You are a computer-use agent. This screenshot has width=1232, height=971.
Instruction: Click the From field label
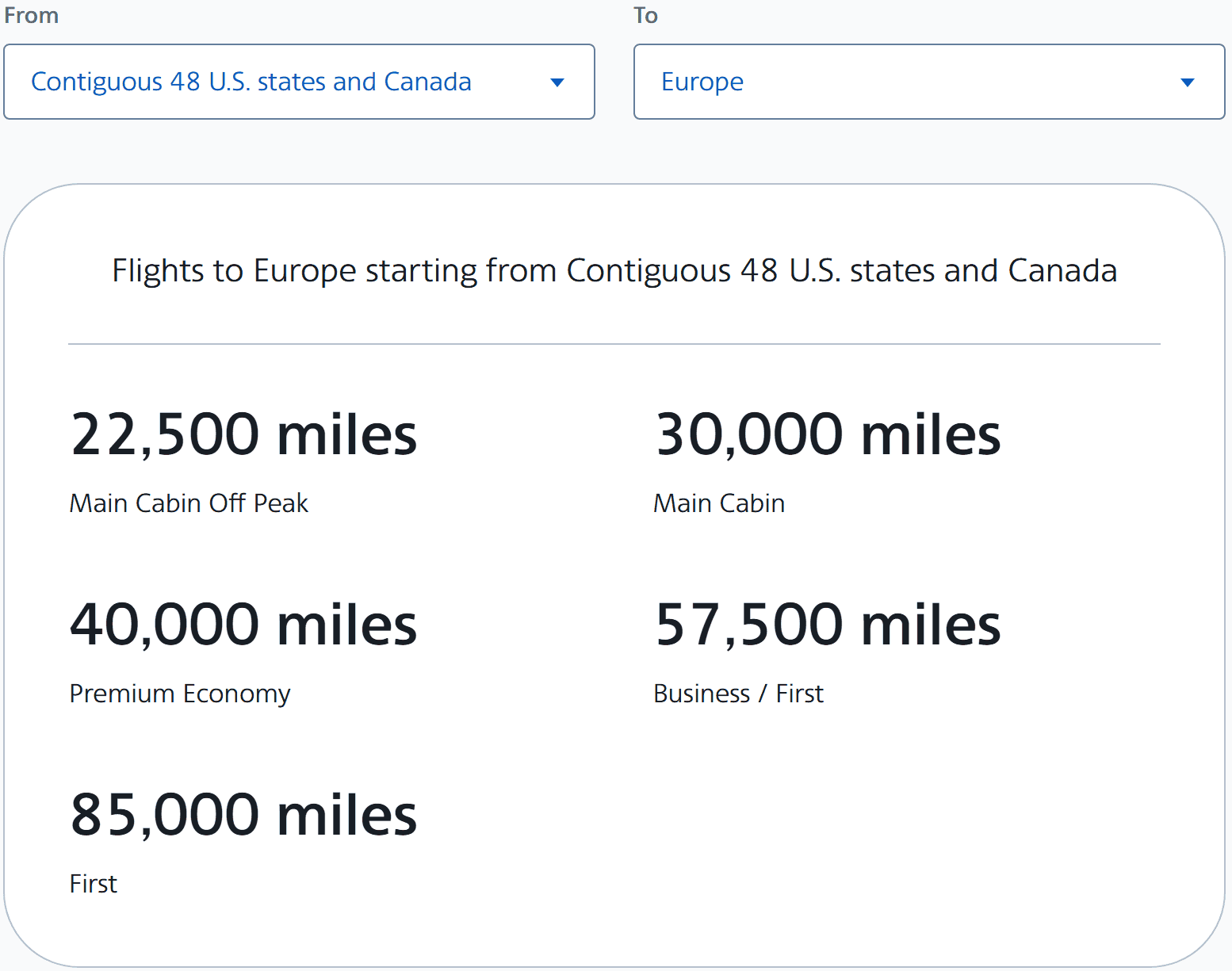pyautogui.click(x=31, y=15)
